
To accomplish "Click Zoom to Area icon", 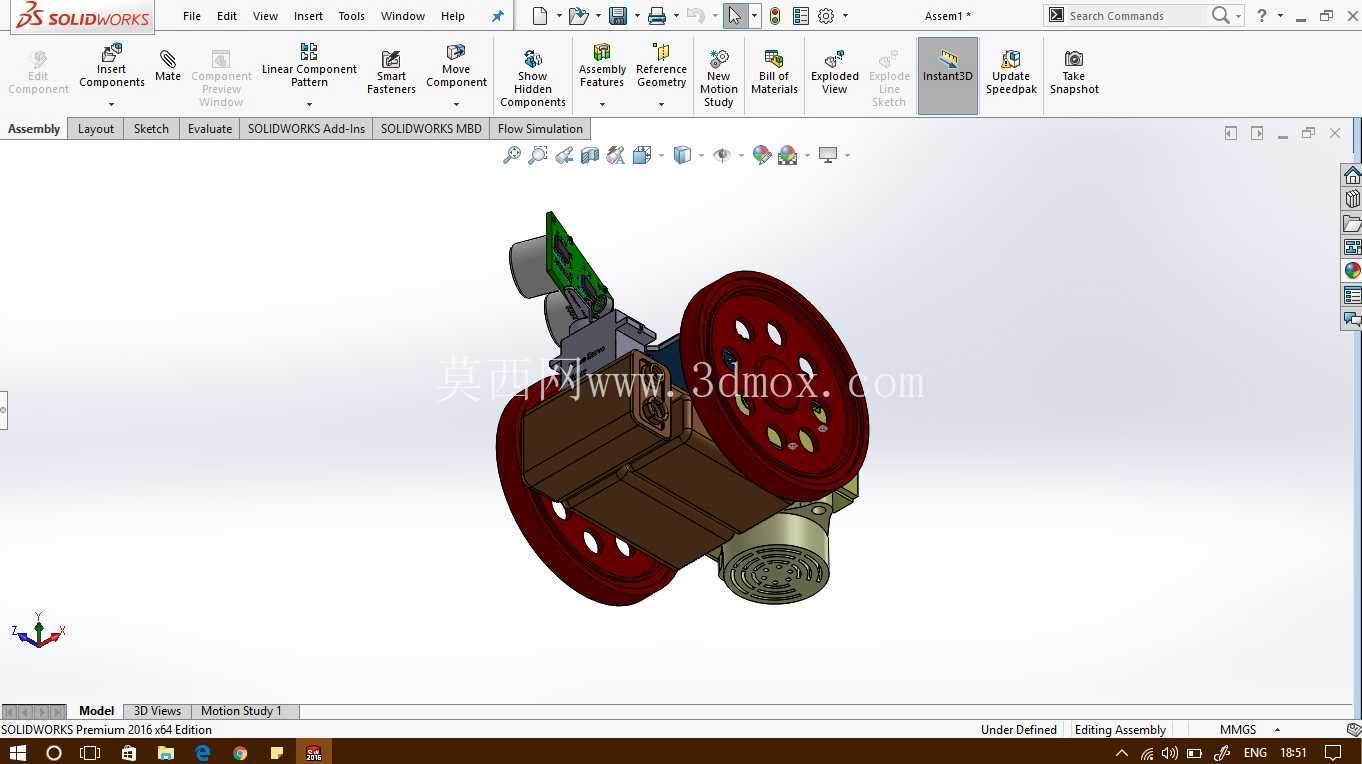I will tap(538, 155).
